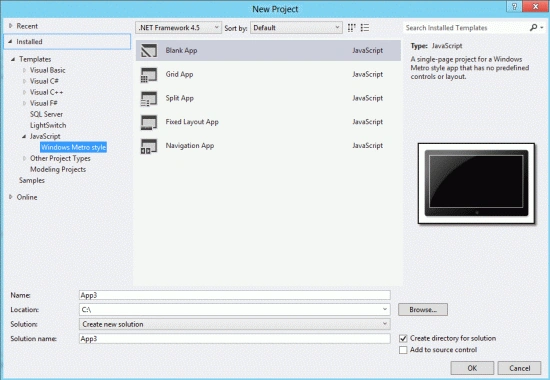Click JavaScript type of Blank App row
550x380 pixels.
point(368,51)
